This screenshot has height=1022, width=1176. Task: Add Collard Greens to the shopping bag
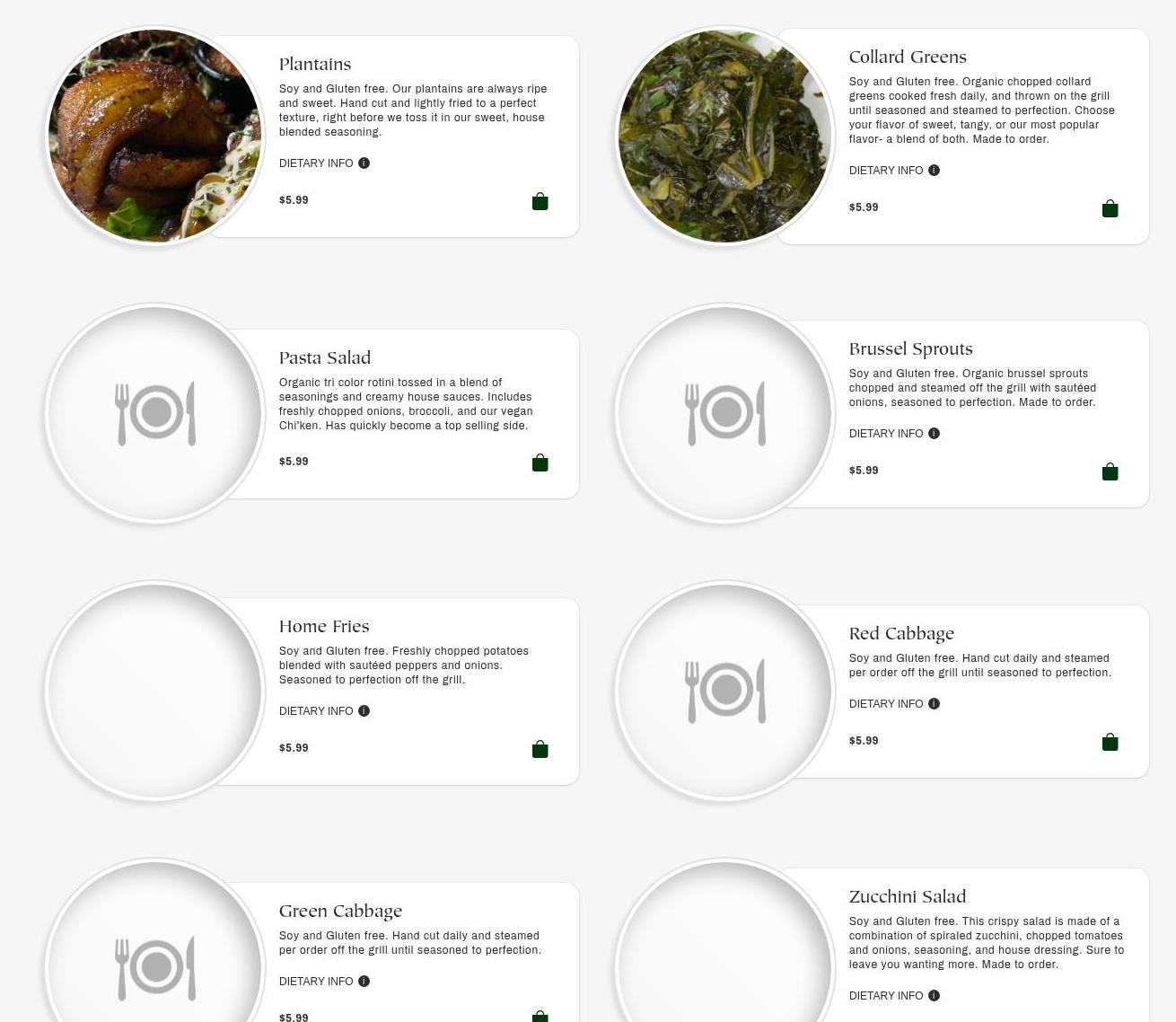click(1110, 208)
